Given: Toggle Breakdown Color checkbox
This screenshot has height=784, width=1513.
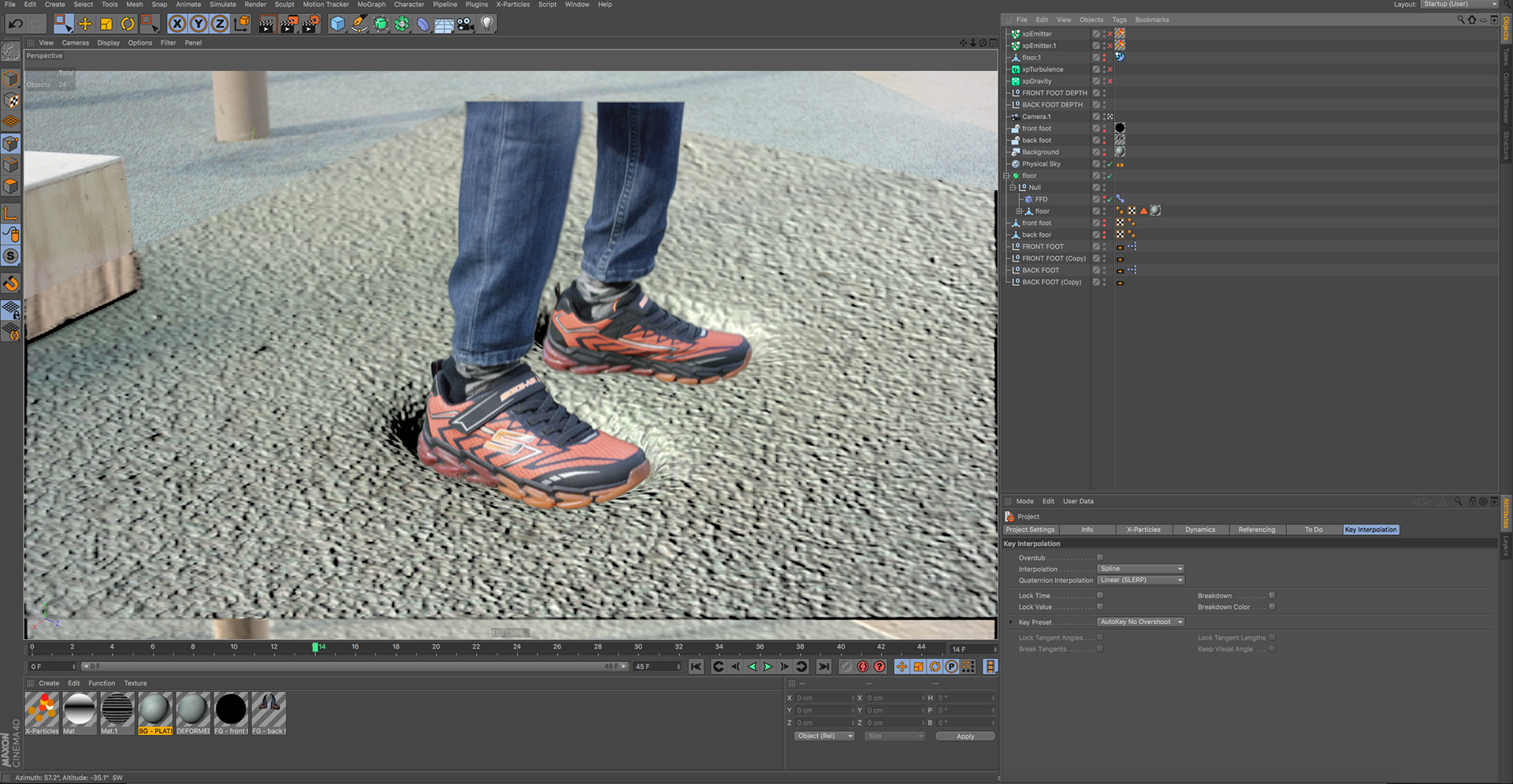Looking at the screenshot, I should pyautogui.click(x=1272, y=607).
